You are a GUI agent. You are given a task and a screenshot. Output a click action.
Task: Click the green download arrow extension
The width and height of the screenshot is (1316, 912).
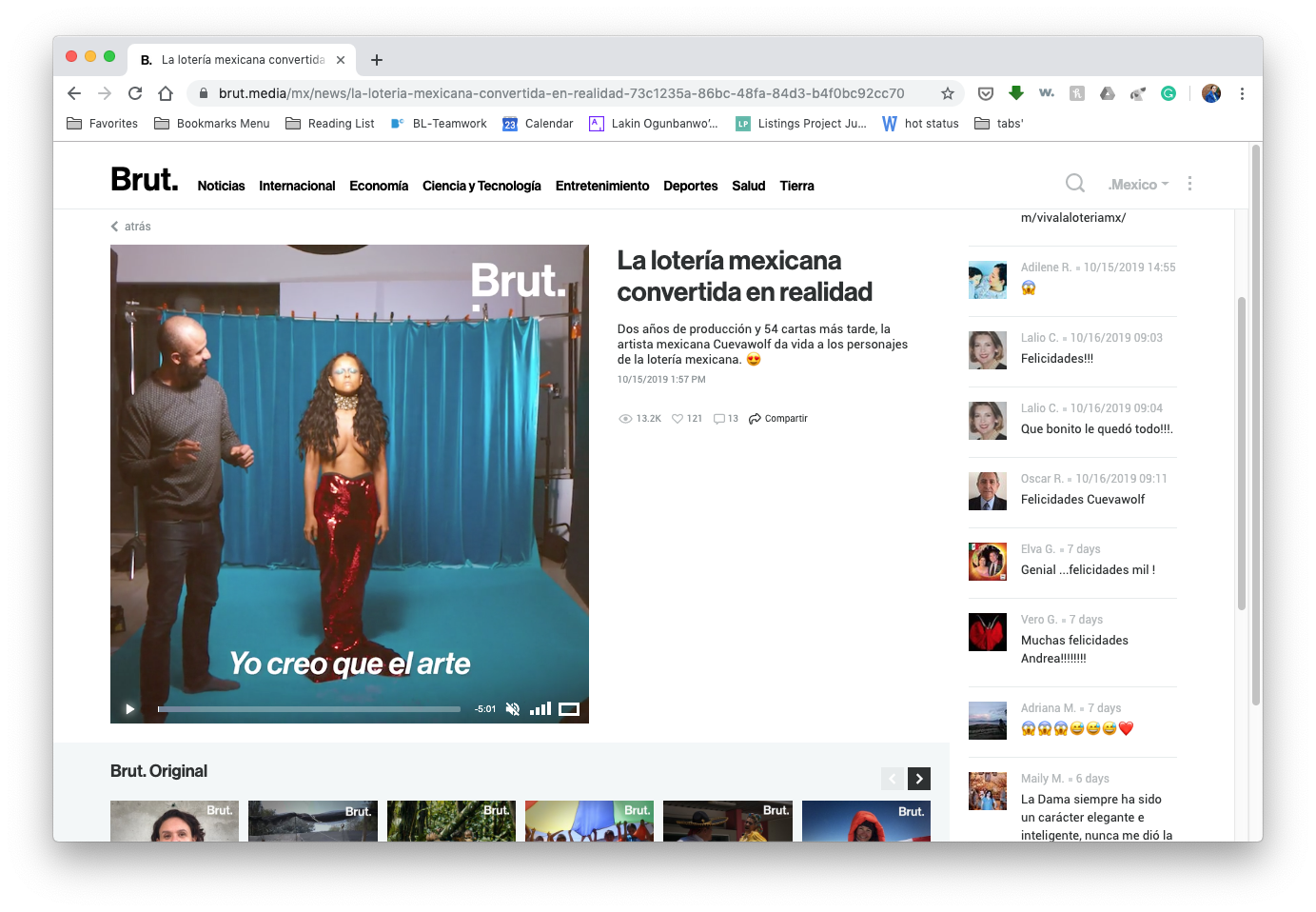1016,93
